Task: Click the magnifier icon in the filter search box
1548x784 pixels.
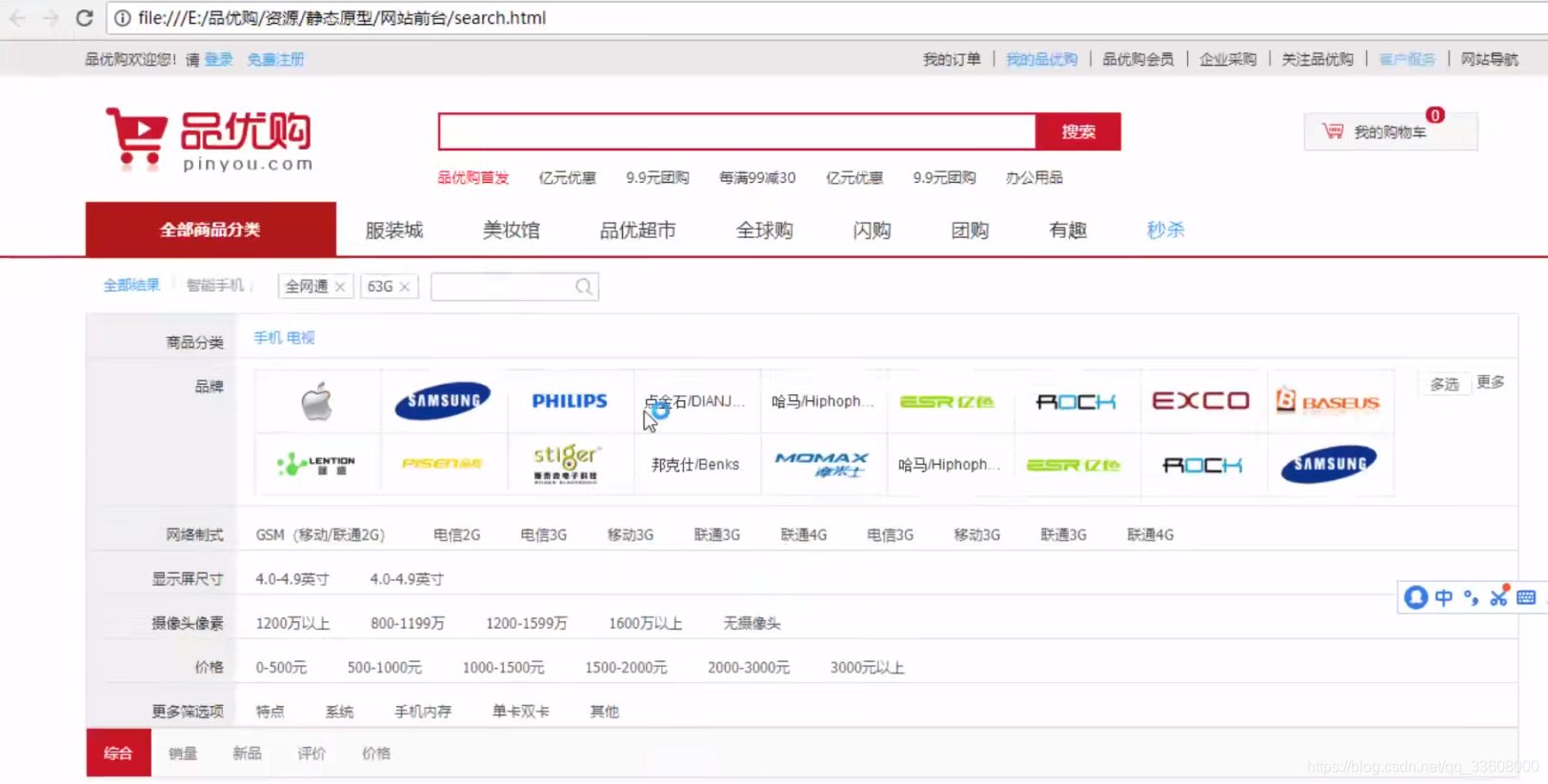Action: [x=583, y=287]
